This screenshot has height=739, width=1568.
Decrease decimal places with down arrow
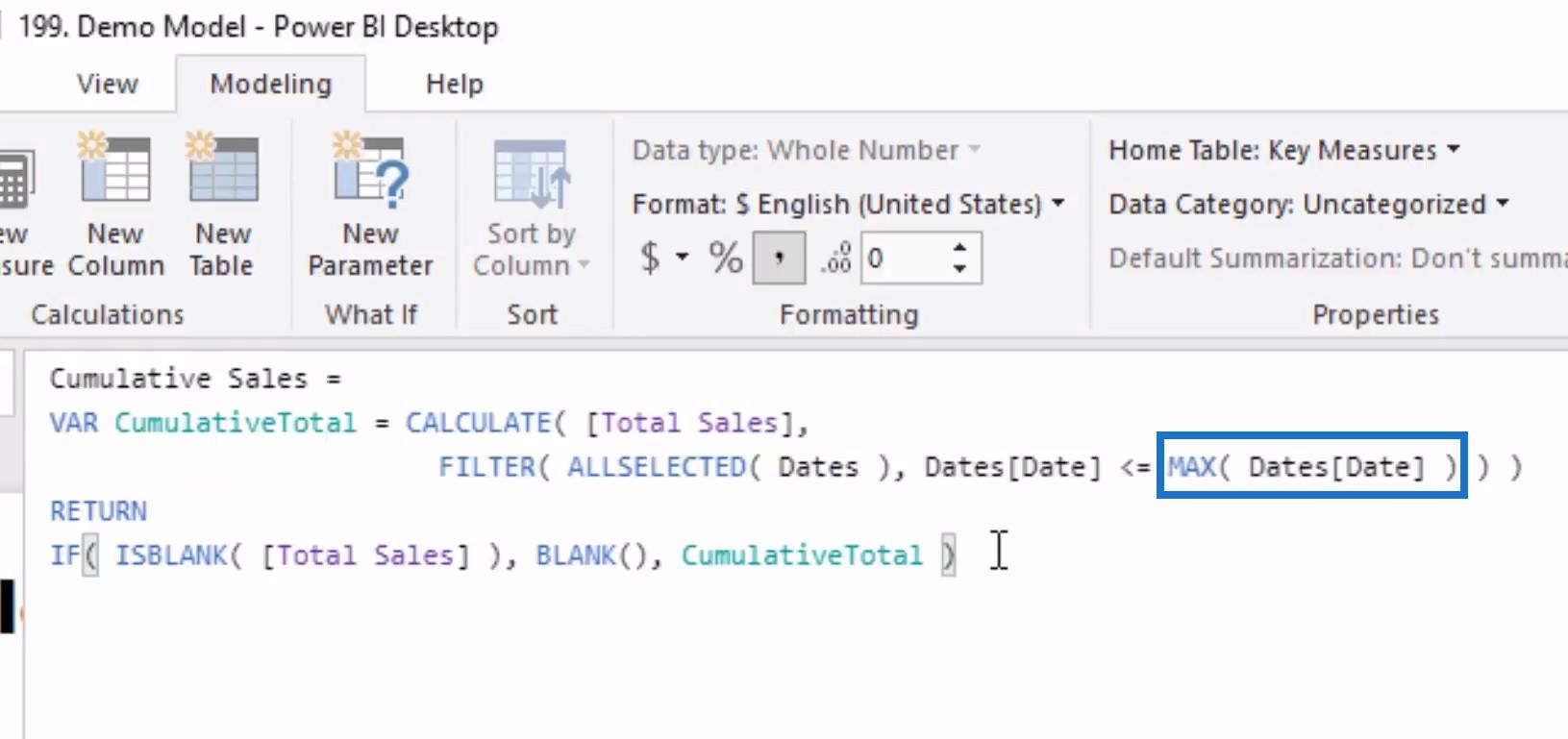(959, 269)
